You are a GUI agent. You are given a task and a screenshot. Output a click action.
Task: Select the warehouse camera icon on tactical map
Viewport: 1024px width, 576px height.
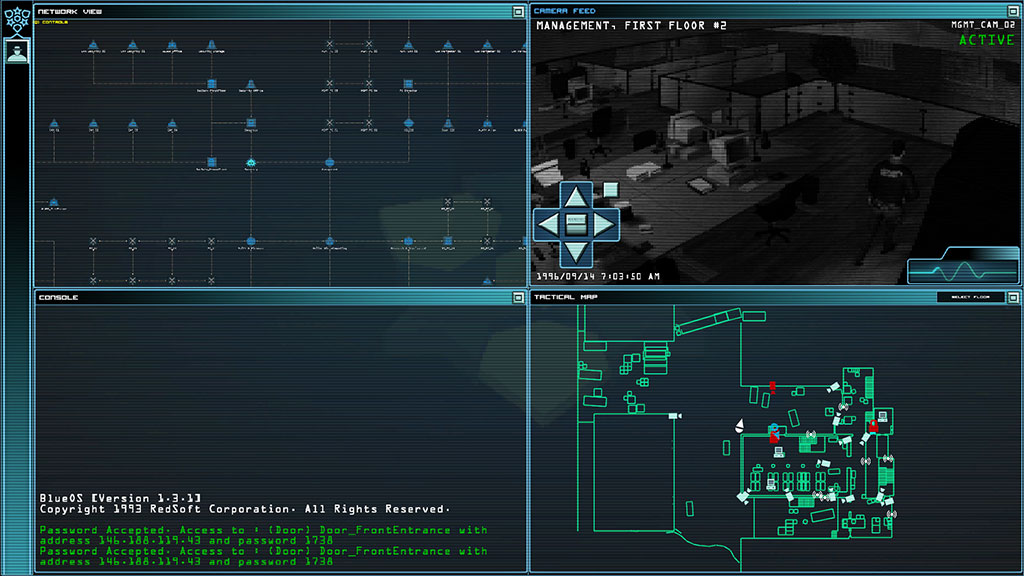coord(675,415)
